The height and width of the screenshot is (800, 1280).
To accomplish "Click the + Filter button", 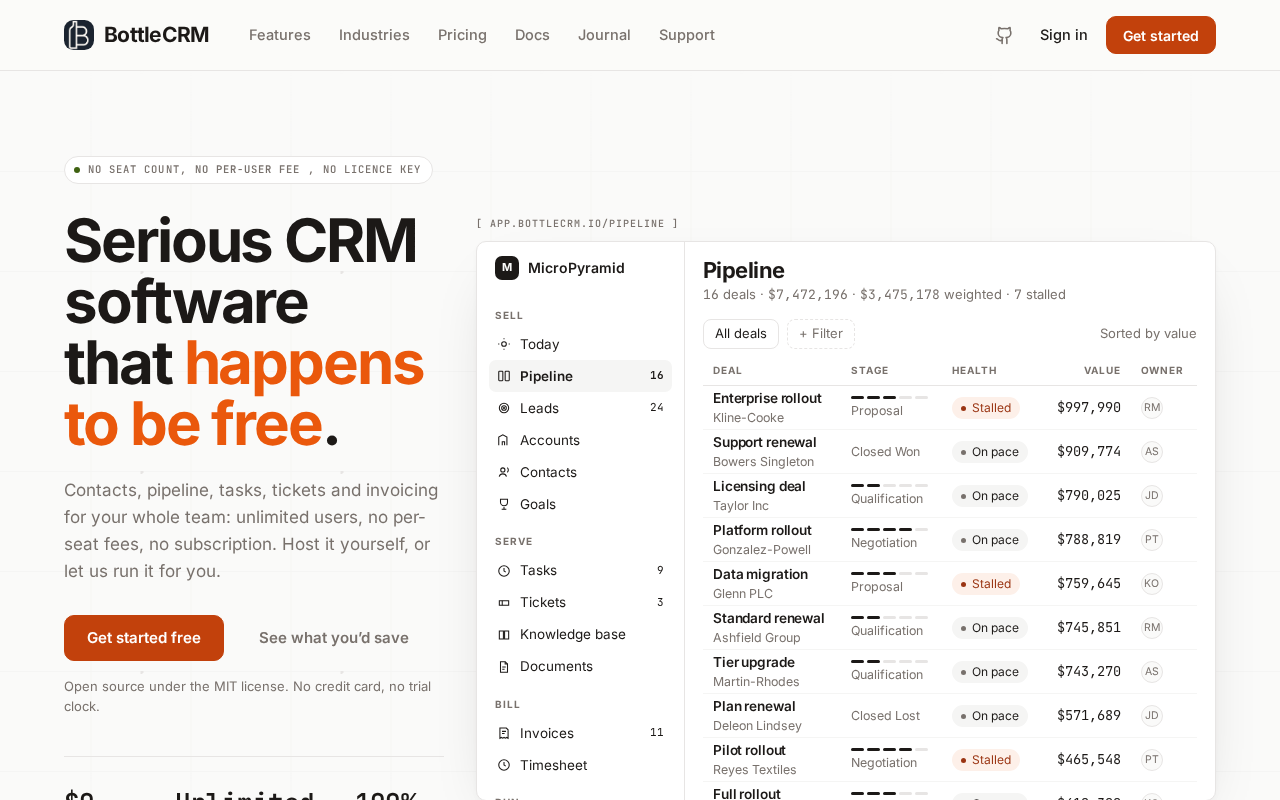I will coord(821,334).
